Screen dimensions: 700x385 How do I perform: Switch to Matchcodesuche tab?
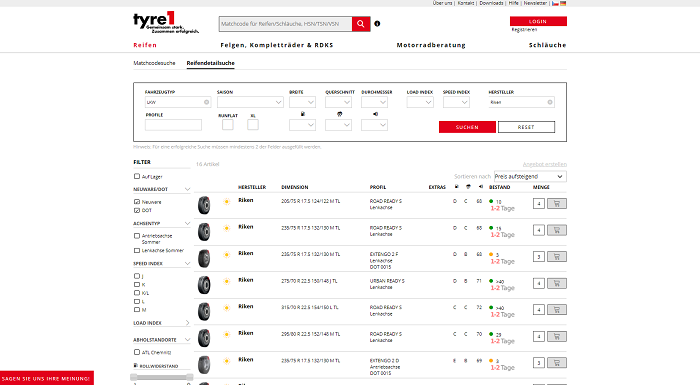point(154,63)
